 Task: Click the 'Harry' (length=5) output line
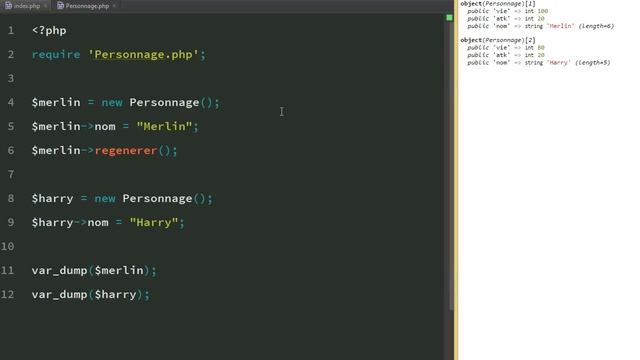tap(539, 63)
